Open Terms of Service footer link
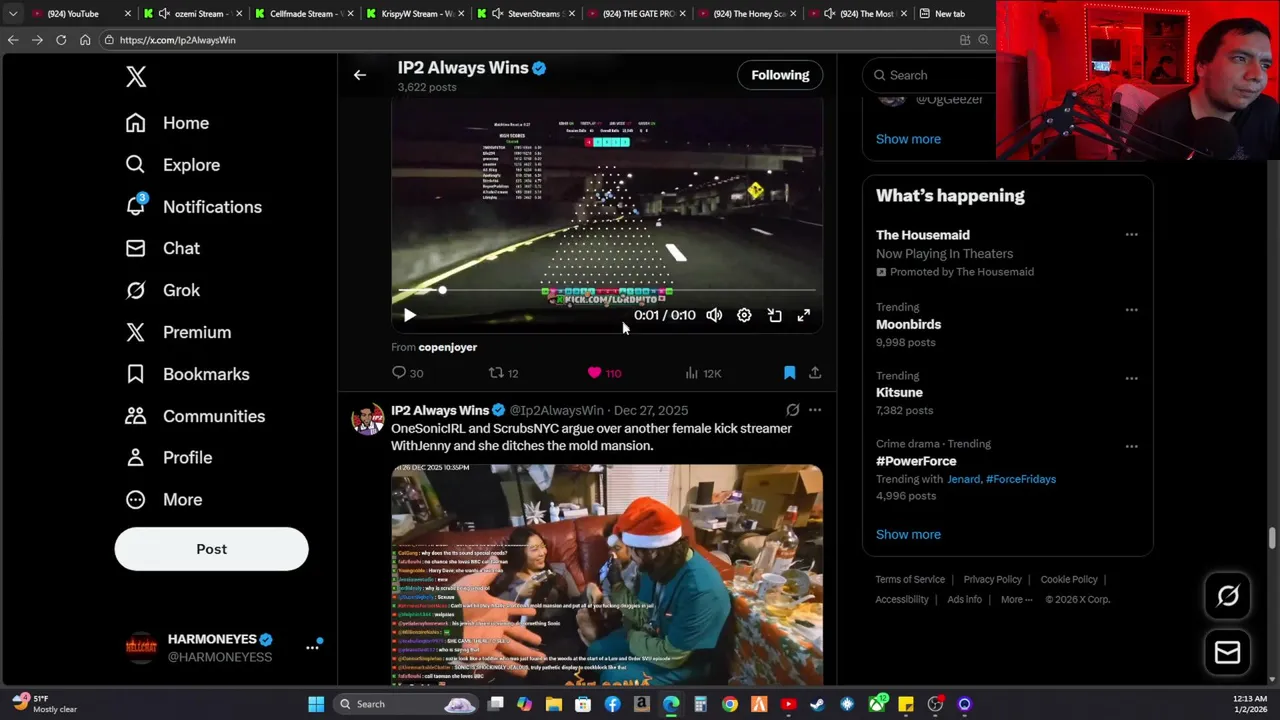Viewport: 1280px width, 720px height. [910, 579]
